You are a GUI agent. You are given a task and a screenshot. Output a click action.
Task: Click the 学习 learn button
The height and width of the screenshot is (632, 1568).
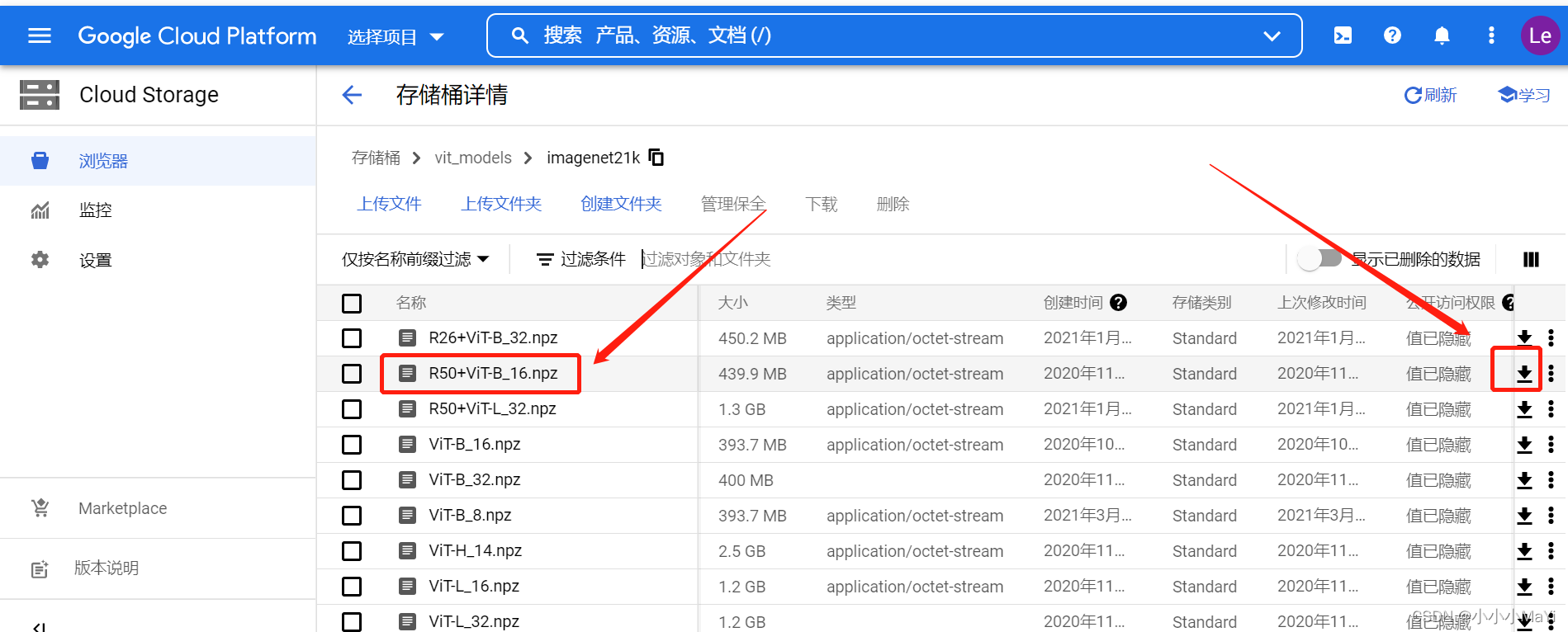pos(1524,95)
